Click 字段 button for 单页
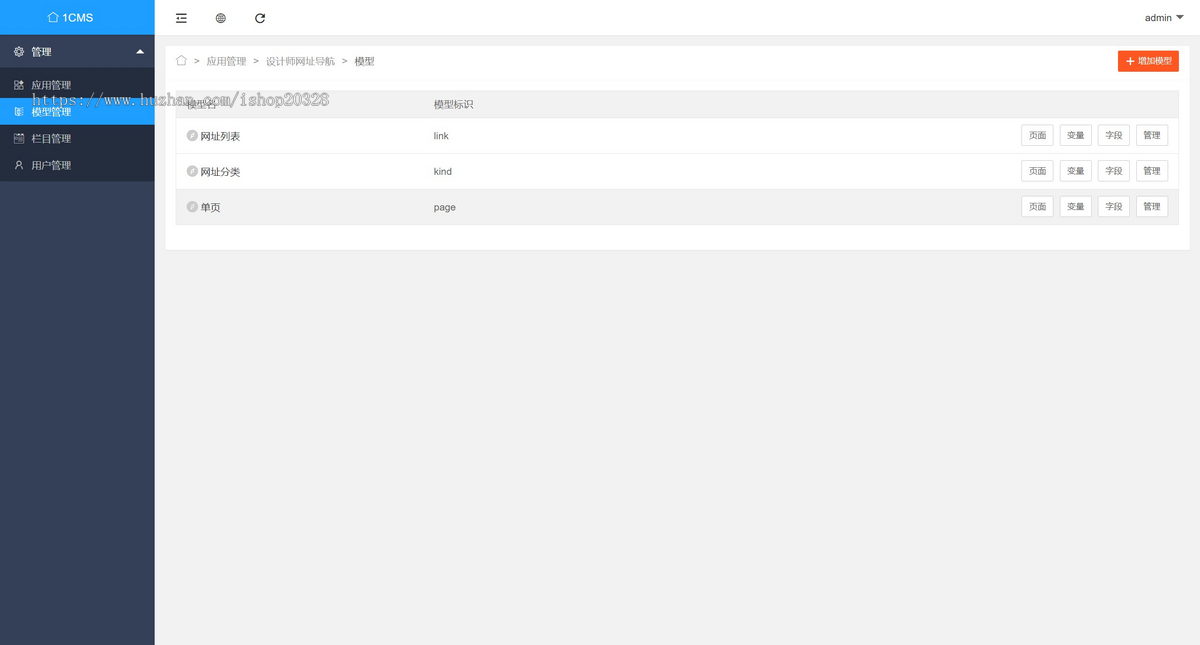 pos(1114,206)
